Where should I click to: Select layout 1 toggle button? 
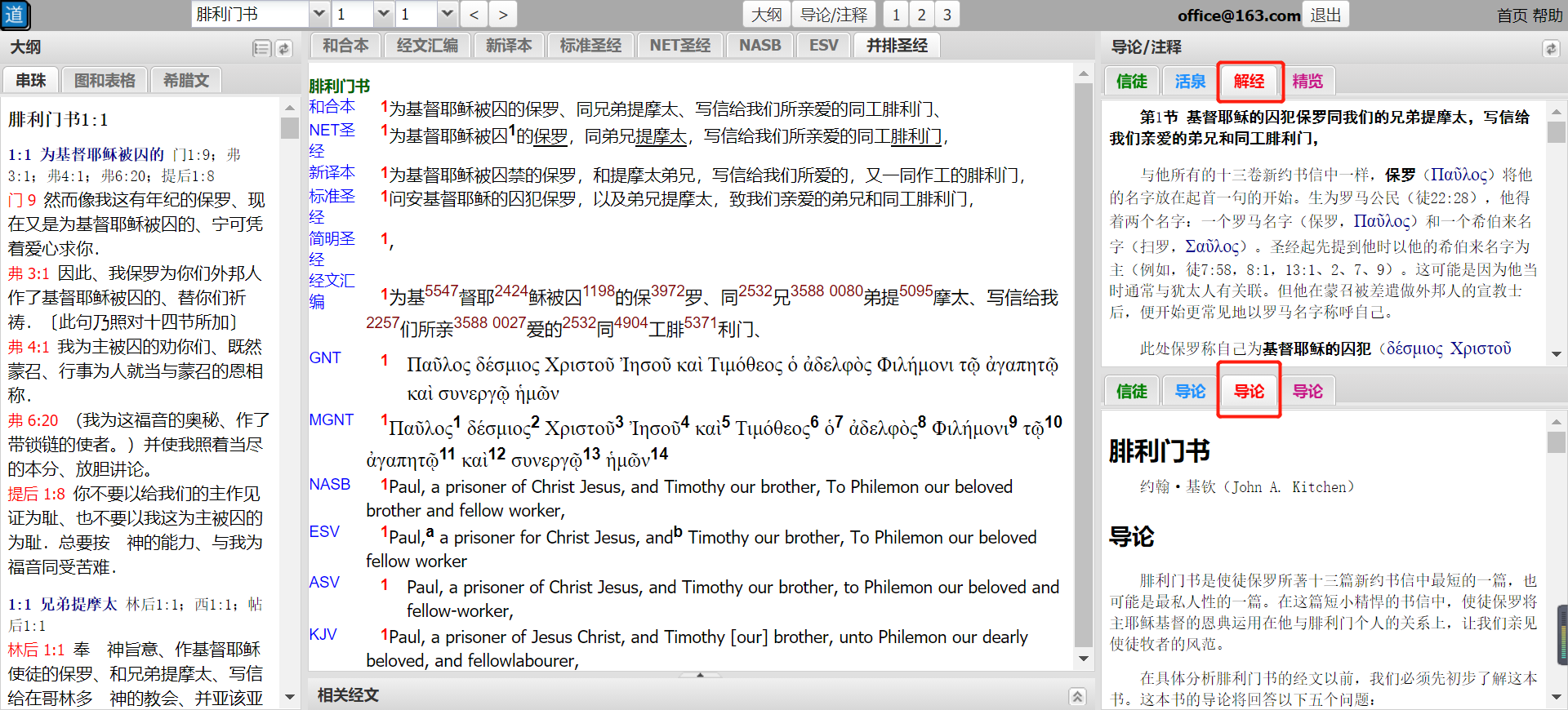pyautogui.click(x=896, y=14)
